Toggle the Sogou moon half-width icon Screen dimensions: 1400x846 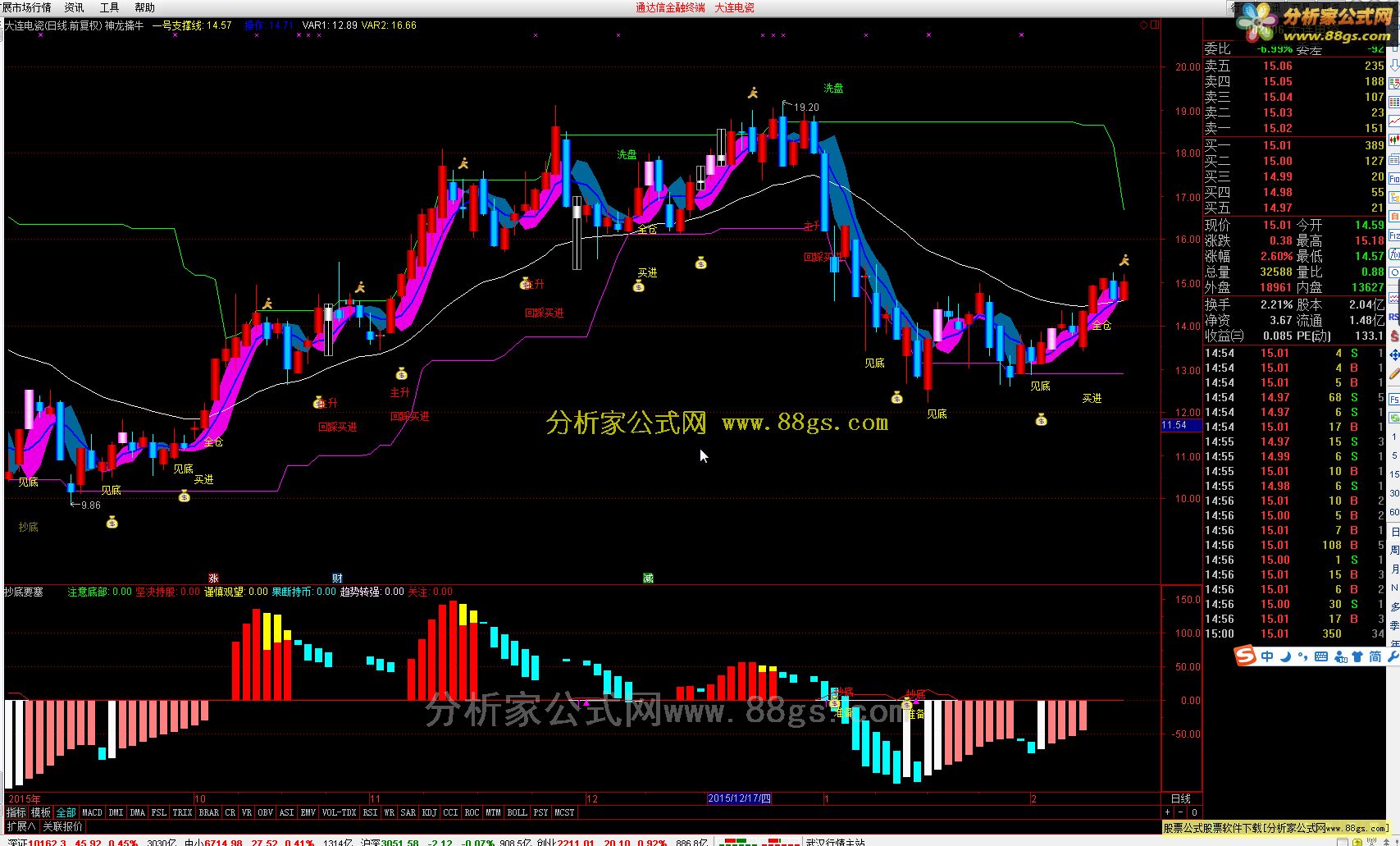pyautogui.click(x=1286, y=656)
